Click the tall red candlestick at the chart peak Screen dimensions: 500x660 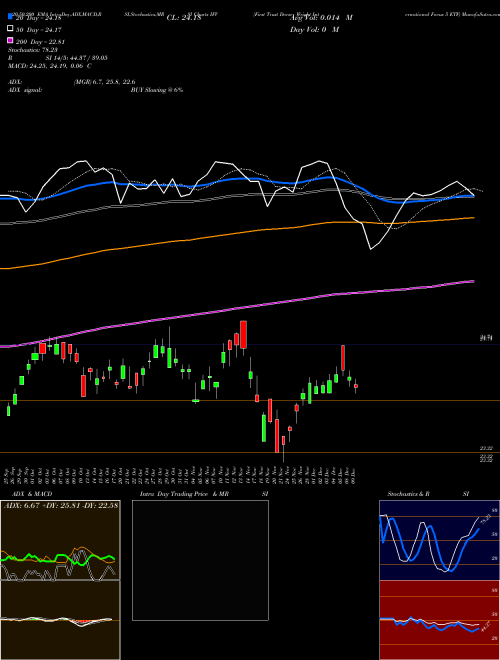(243, 335)
